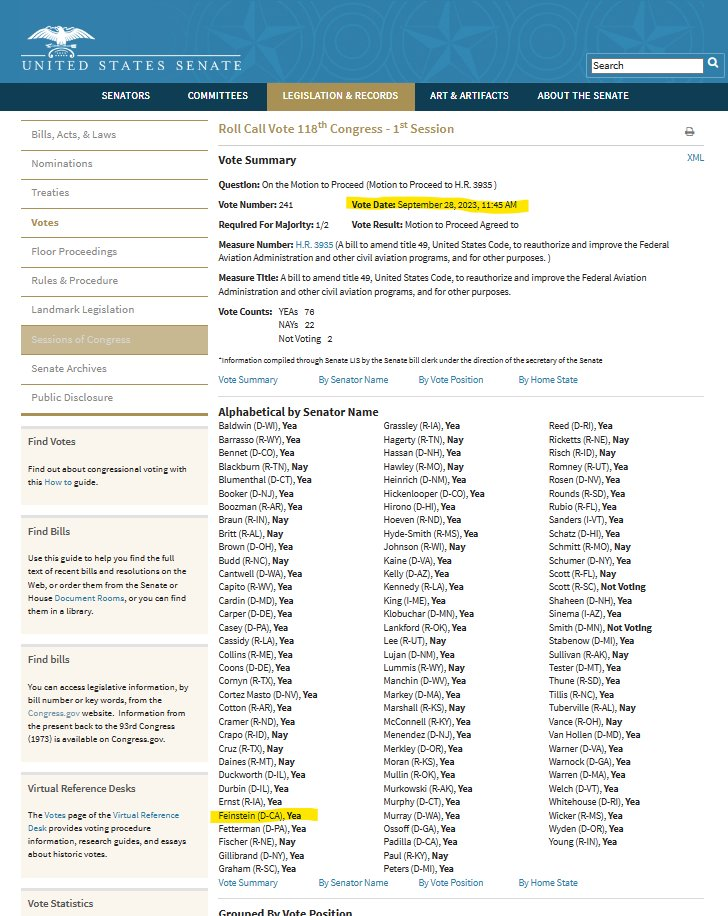The height and width of the screenshot is (916, 728).
Task: Click the Alphabetical by Senator Name heading
Action: tap(298, 412)
